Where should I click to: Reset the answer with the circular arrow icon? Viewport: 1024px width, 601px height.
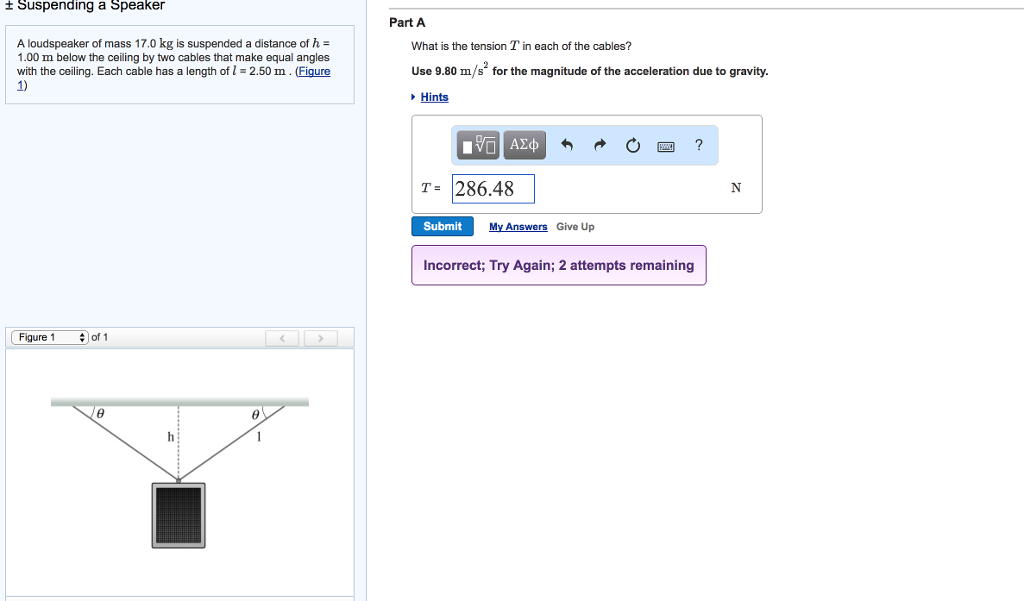pos(633,146)
